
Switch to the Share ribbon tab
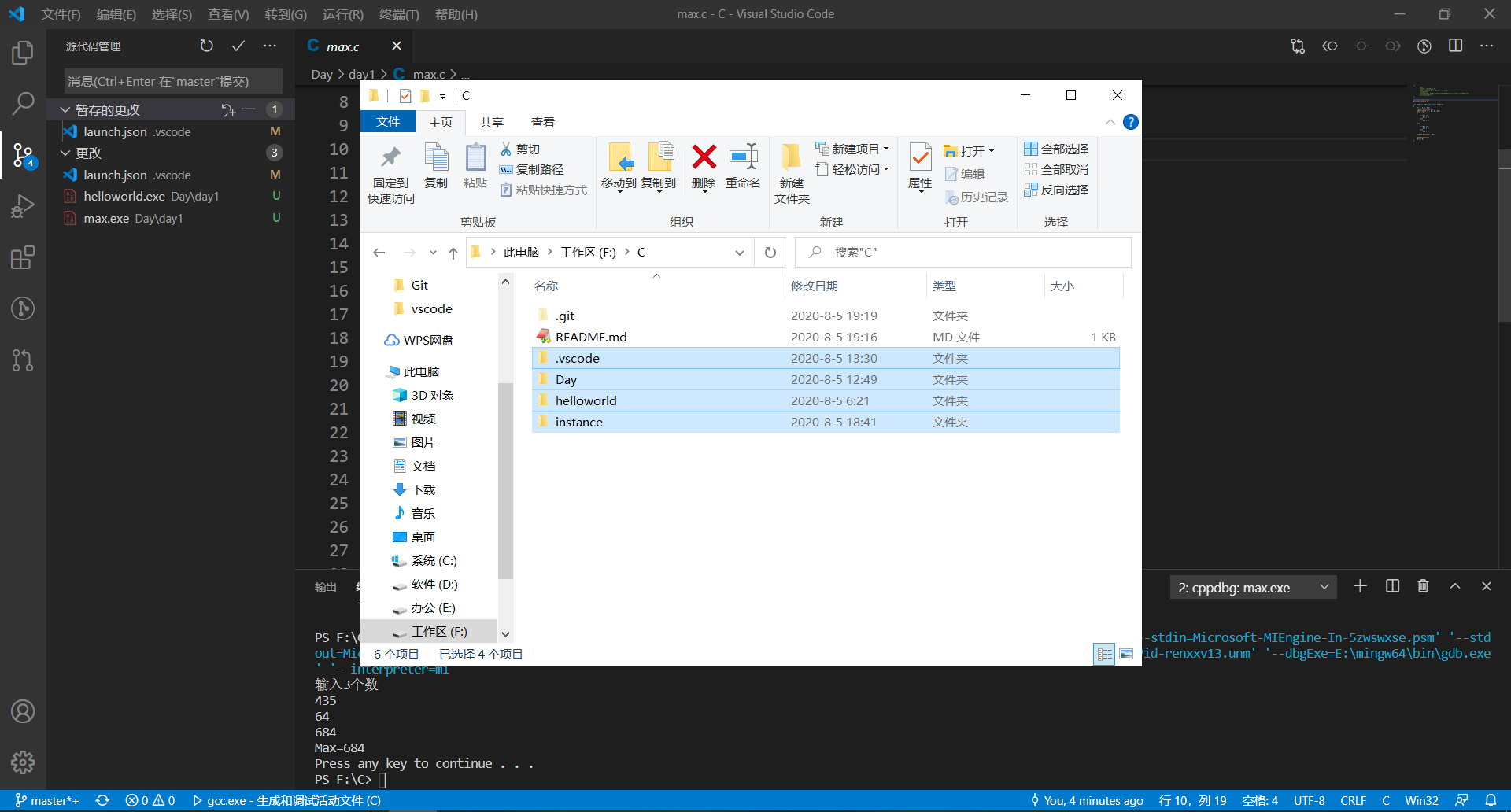point(492,123)
